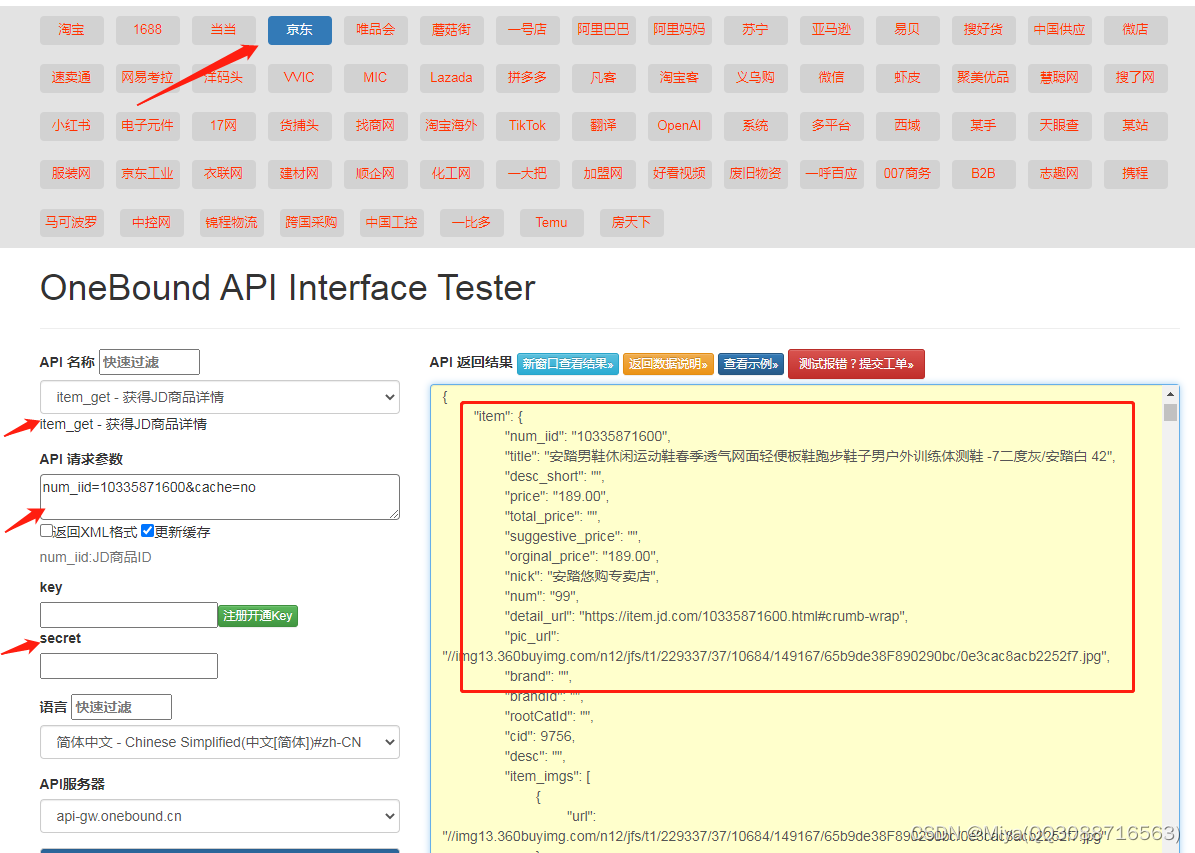Expand the api-gw.onebound.cn server dropdown
This screenshot has width=1195, height=853.
tap(219, 816)
